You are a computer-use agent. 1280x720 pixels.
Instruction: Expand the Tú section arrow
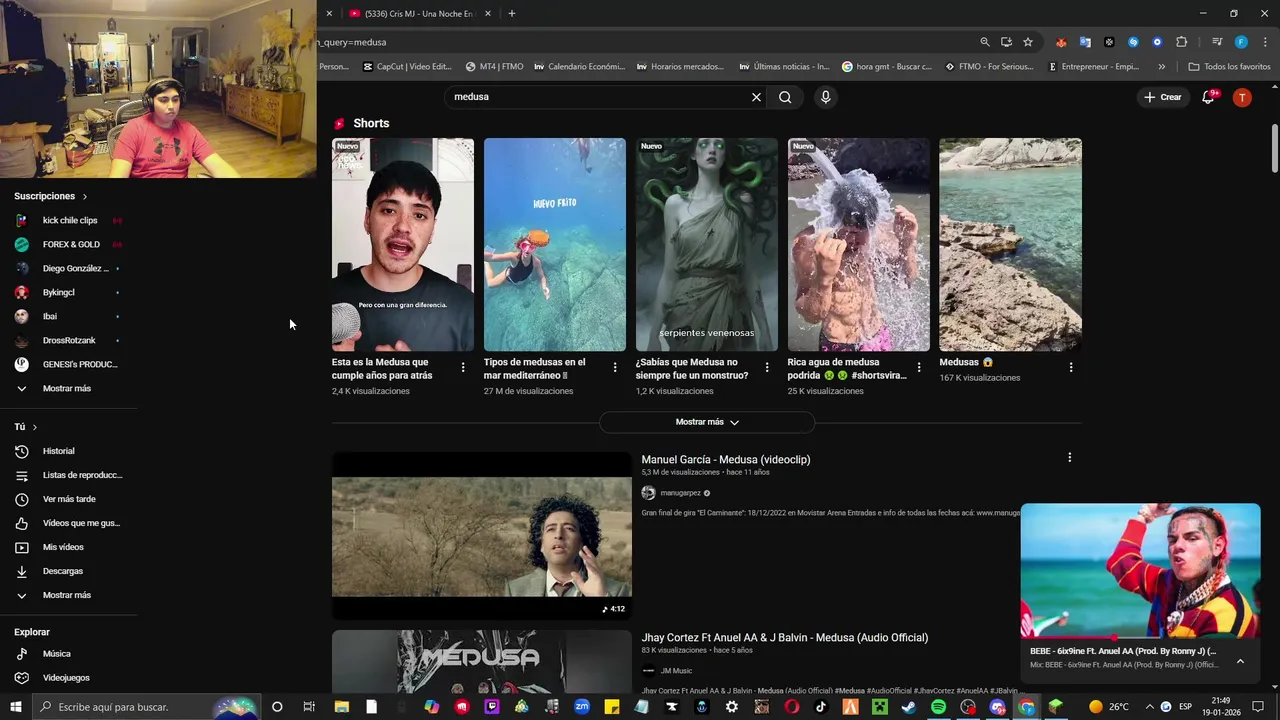34,427
